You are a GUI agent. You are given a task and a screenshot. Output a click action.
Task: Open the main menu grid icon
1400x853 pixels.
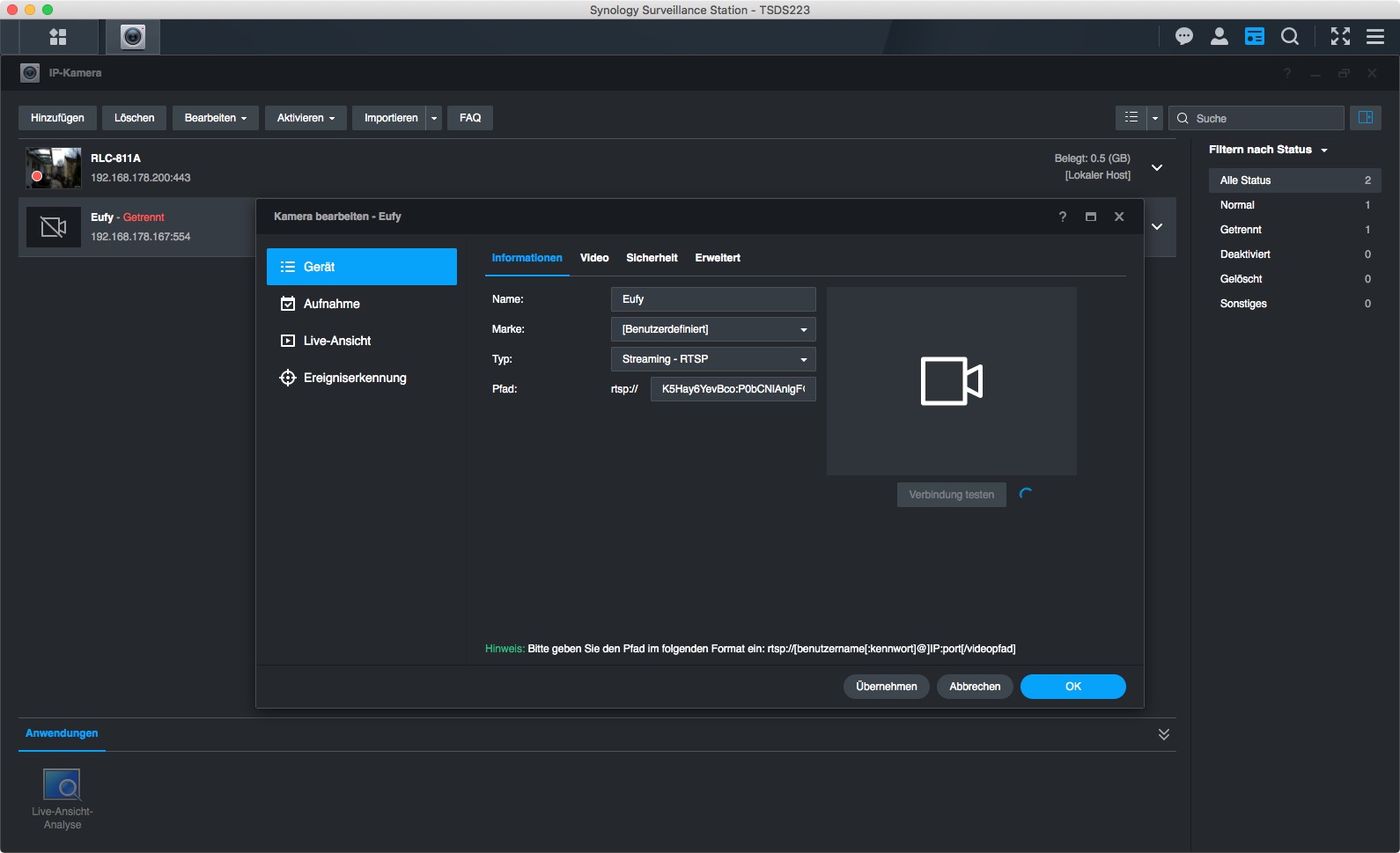(x=58, y=37)
